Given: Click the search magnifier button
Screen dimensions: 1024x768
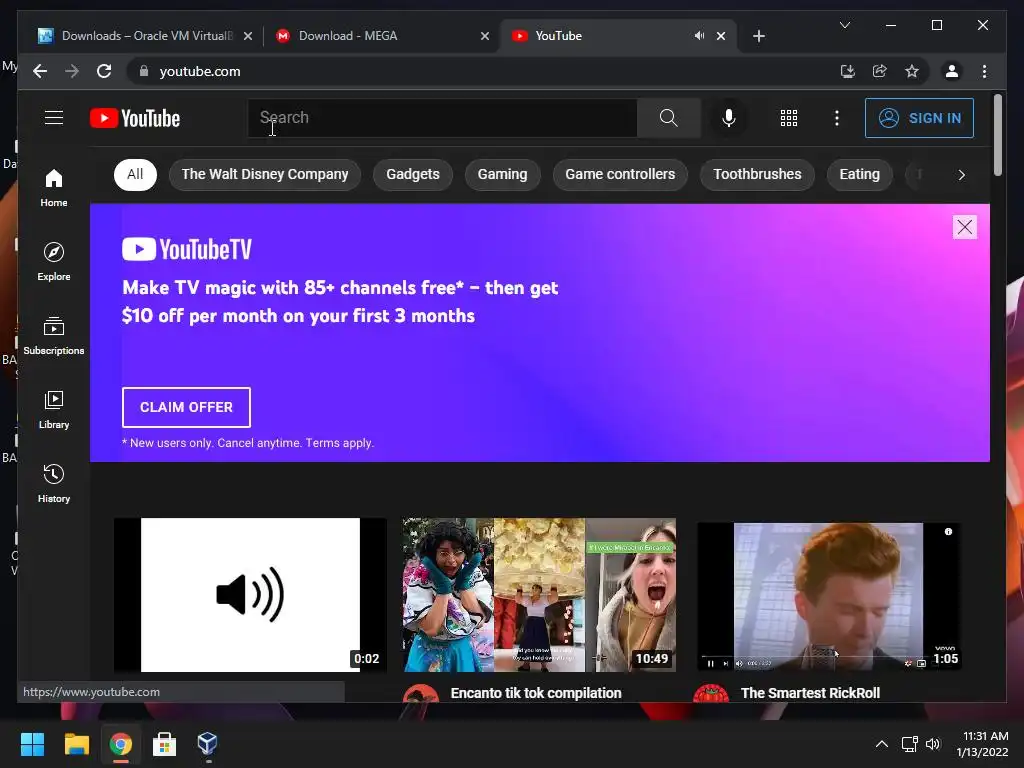Looking at the screenshot, I should pyautogui.click(x=668, y=118).
